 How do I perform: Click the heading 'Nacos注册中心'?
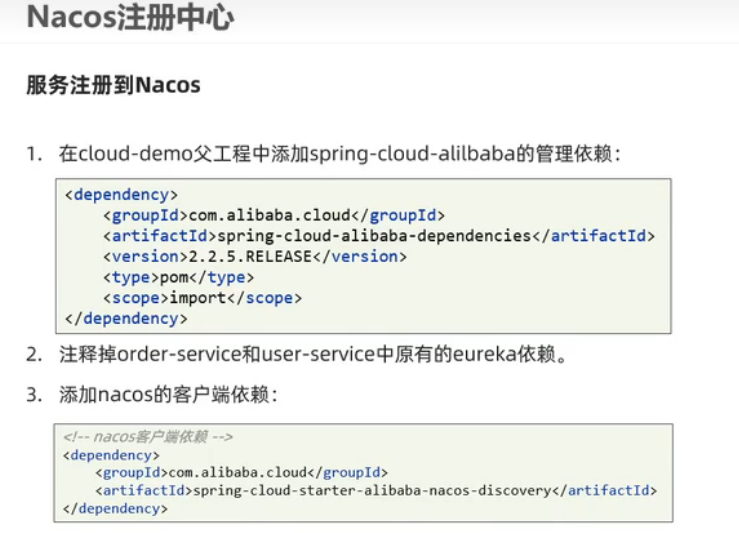[131, 18]
